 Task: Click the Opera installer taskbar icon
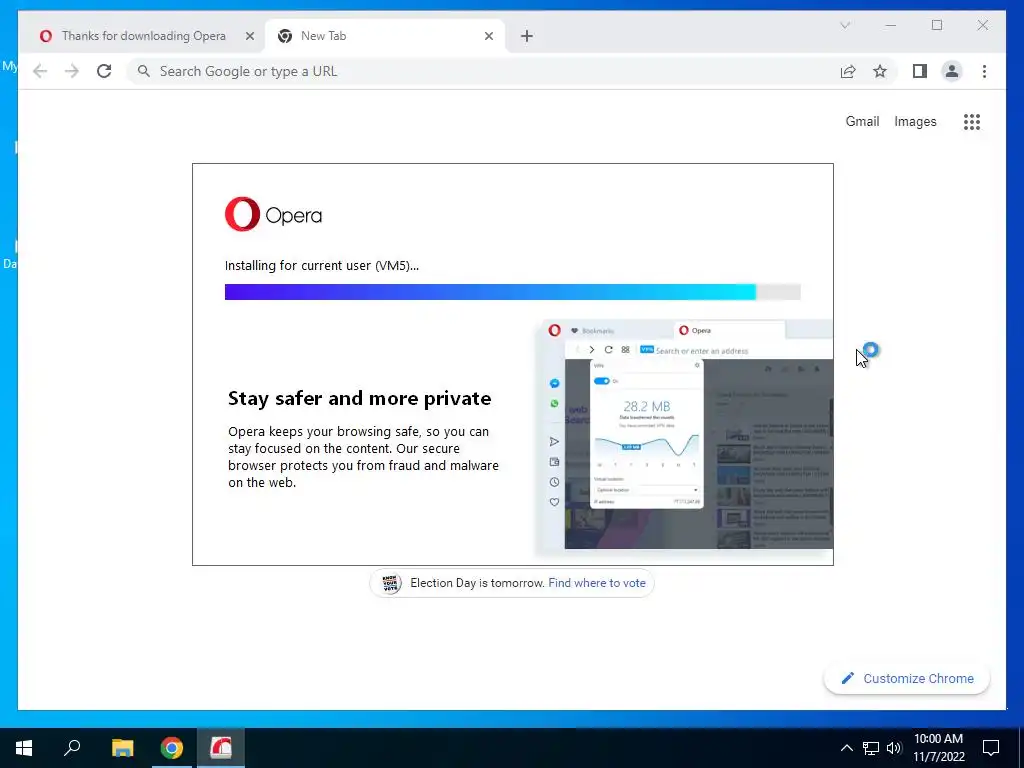click(221, 748)
